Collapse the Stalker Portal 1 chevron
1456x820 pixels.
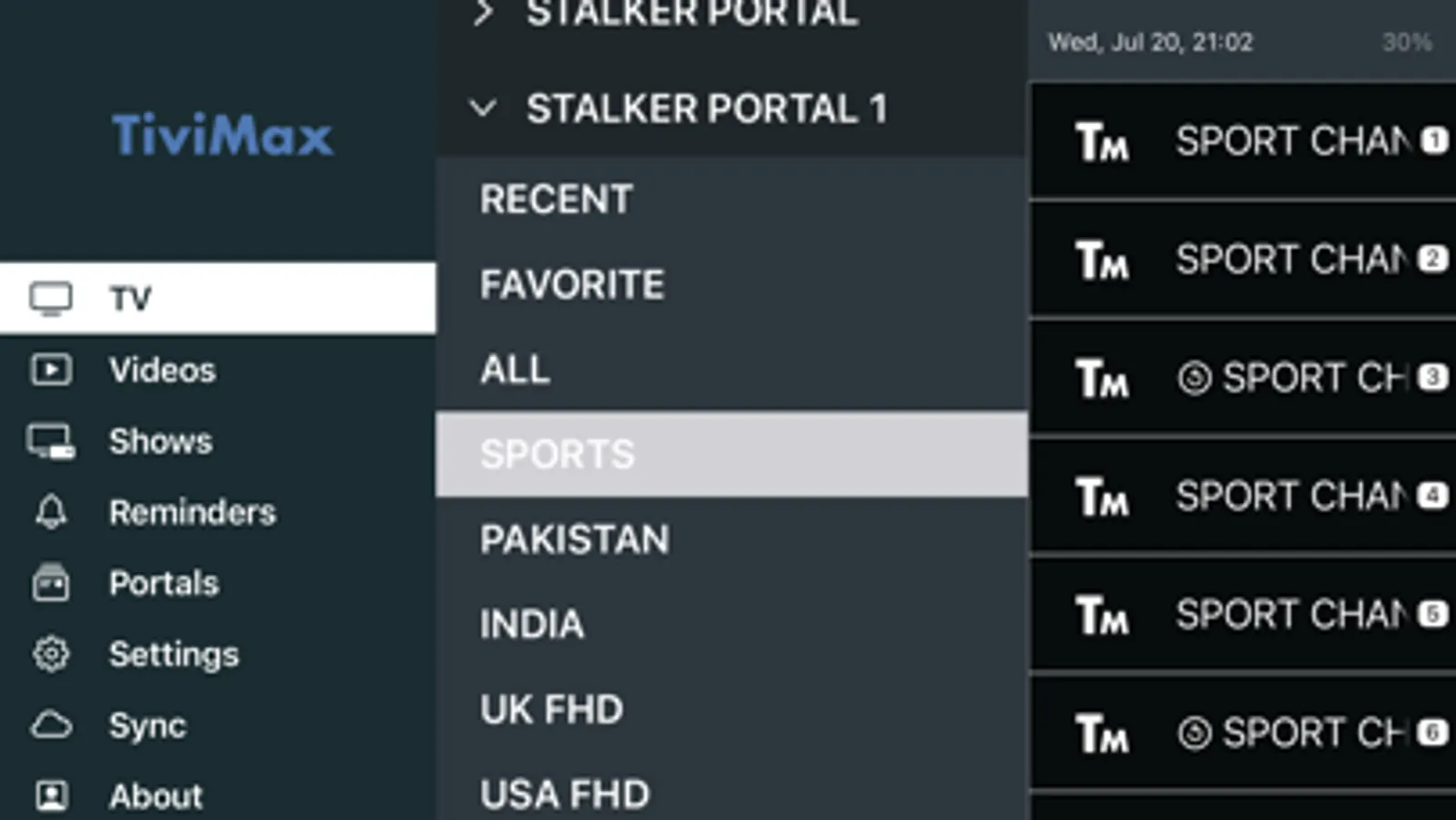click(483, 109)
